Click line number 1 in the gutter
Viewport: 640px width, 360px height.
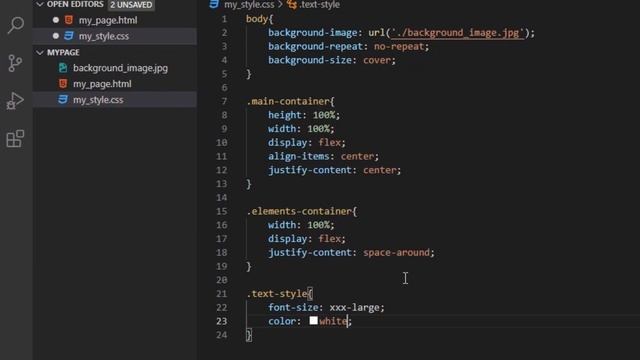224,19
